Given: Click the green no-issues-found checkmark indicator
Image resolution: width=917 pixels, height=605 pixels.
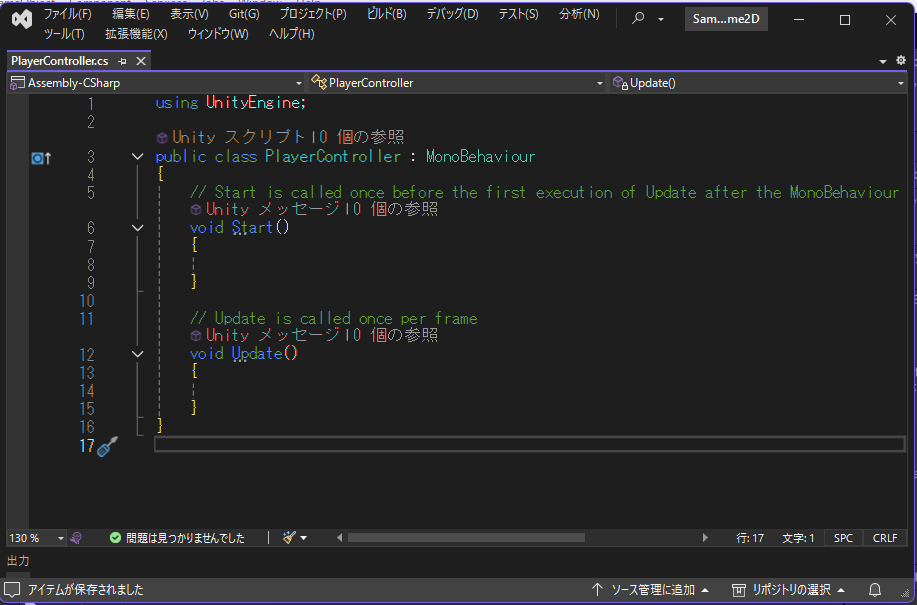Looking at the screenshot, I should [x=116, y=538].
